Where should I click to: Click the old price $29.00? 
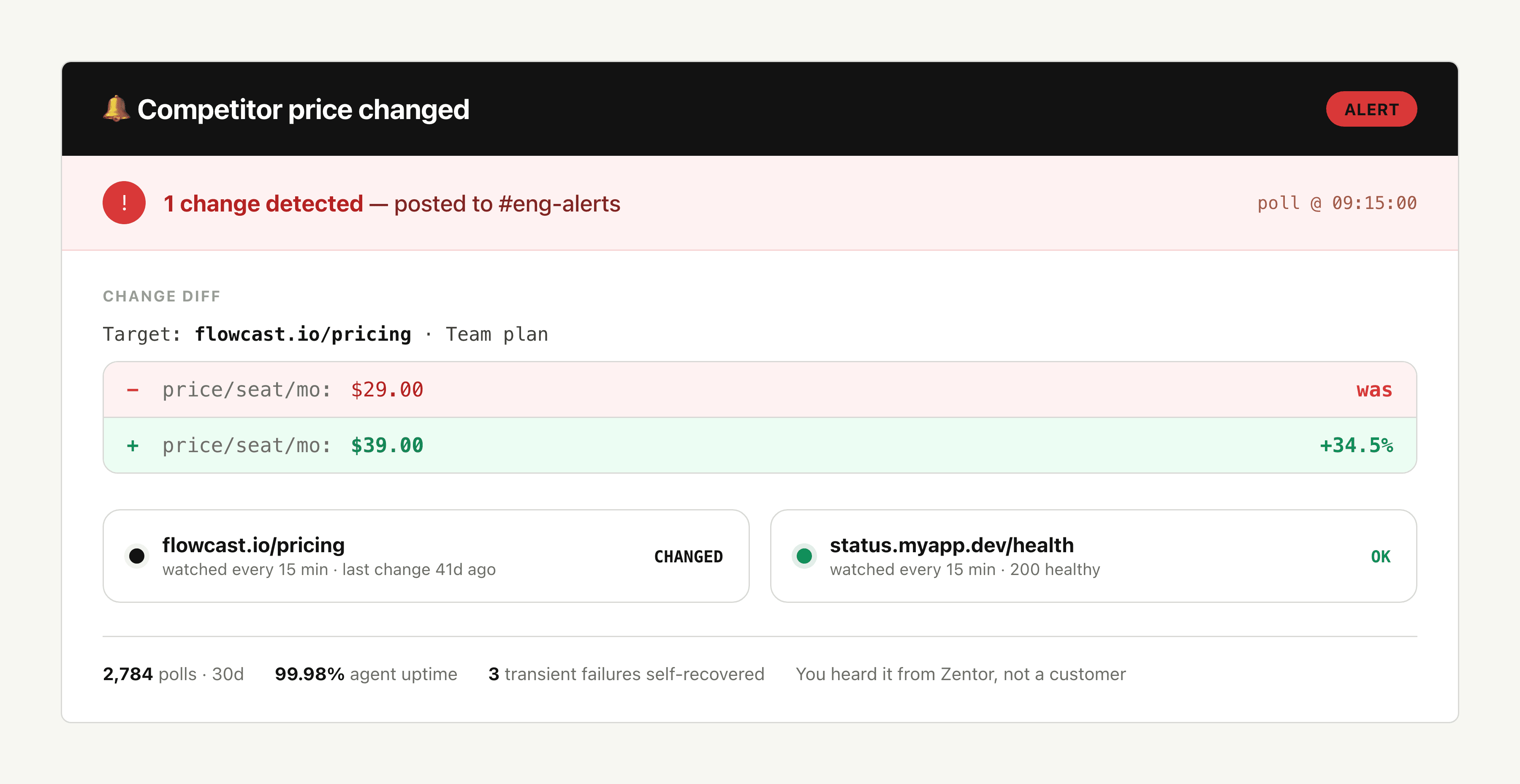pos(387,390)
